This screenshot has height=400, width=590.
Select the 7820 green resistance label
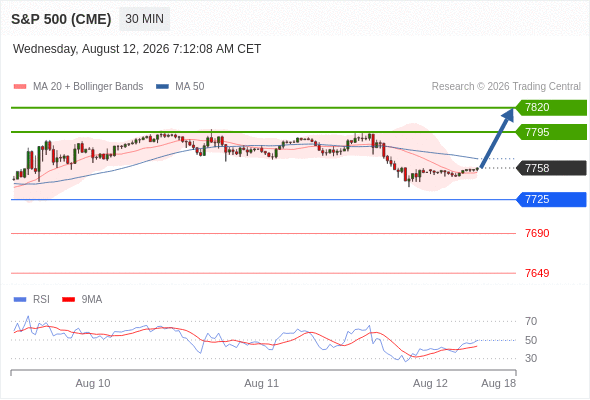click(x=551, y=108)
